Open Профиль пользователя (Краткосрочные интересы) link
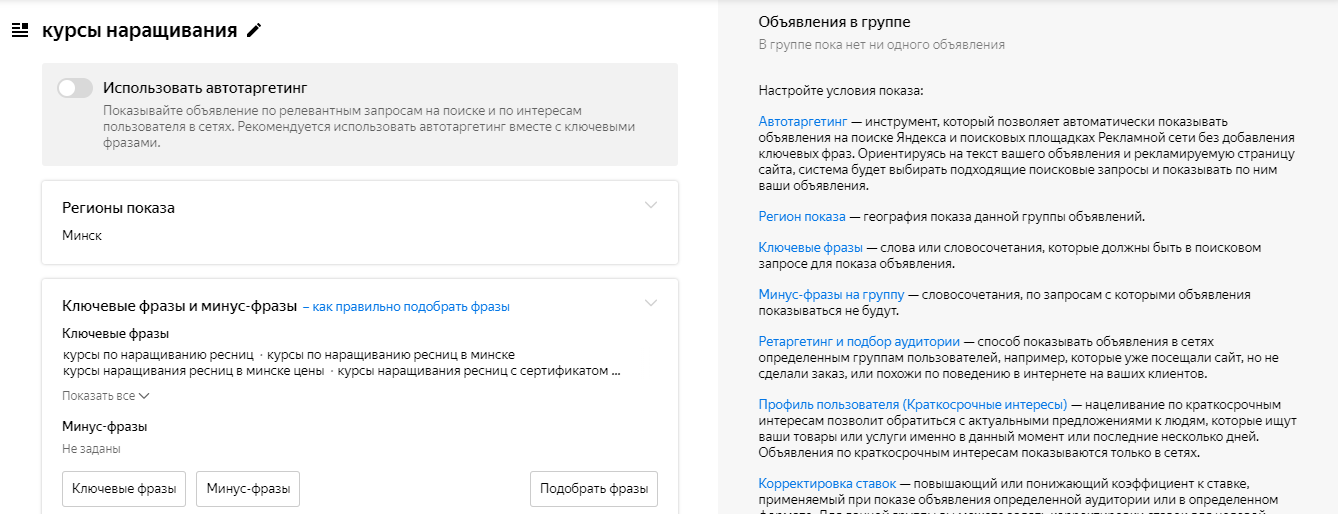This screenshot has height=514, width=1338. click(x=912, y=404)
